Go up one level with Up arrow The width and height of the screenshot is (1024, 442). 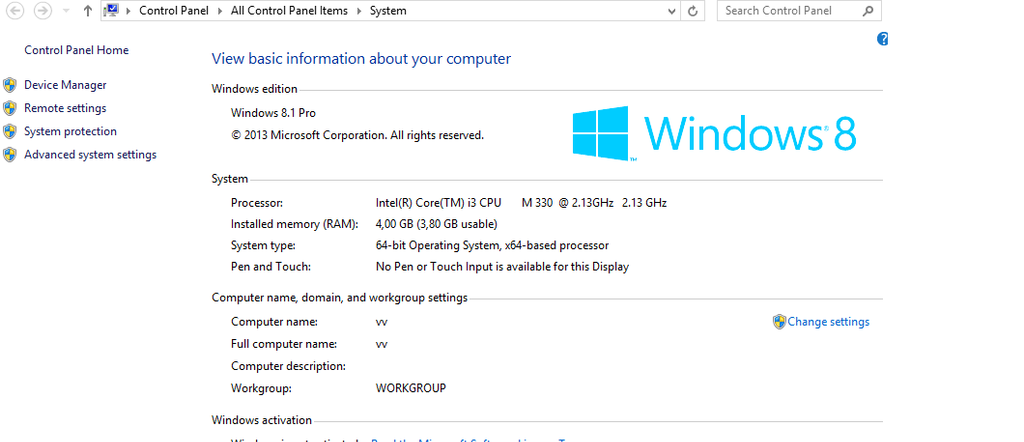88,10
